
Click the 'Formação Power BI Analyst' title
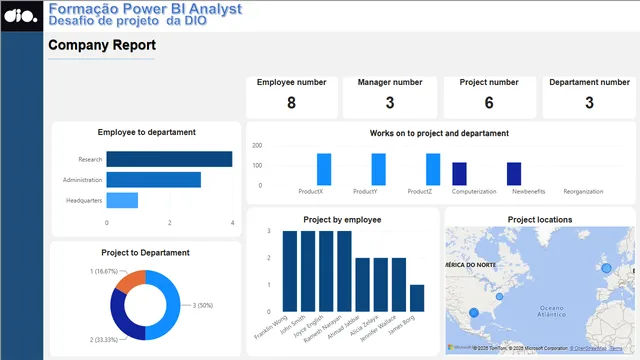point(145,9)
